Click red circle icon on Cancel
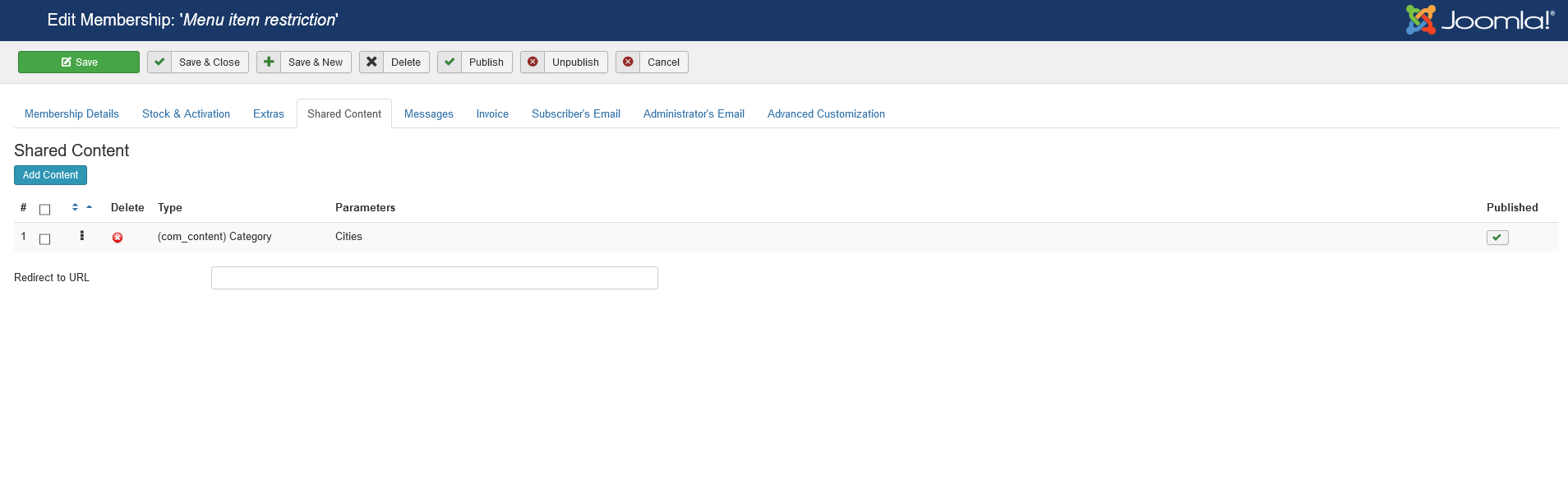 (x=628, y=62)
